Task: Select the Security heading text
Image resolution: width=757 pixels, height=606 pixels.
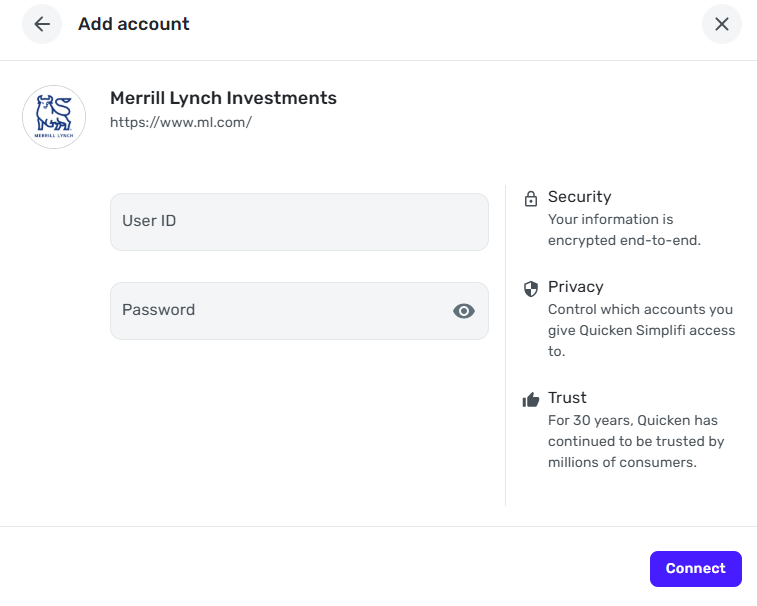Action: pos(579,197)
